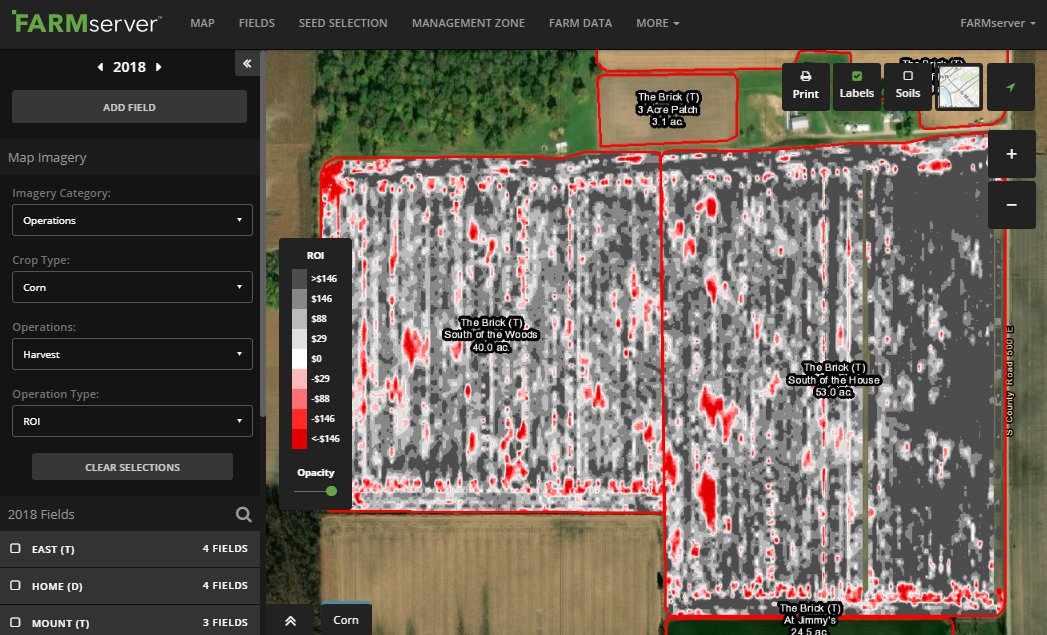
Task: Adjust the Opacity slider handle
Action: click(x=331, y=491)
